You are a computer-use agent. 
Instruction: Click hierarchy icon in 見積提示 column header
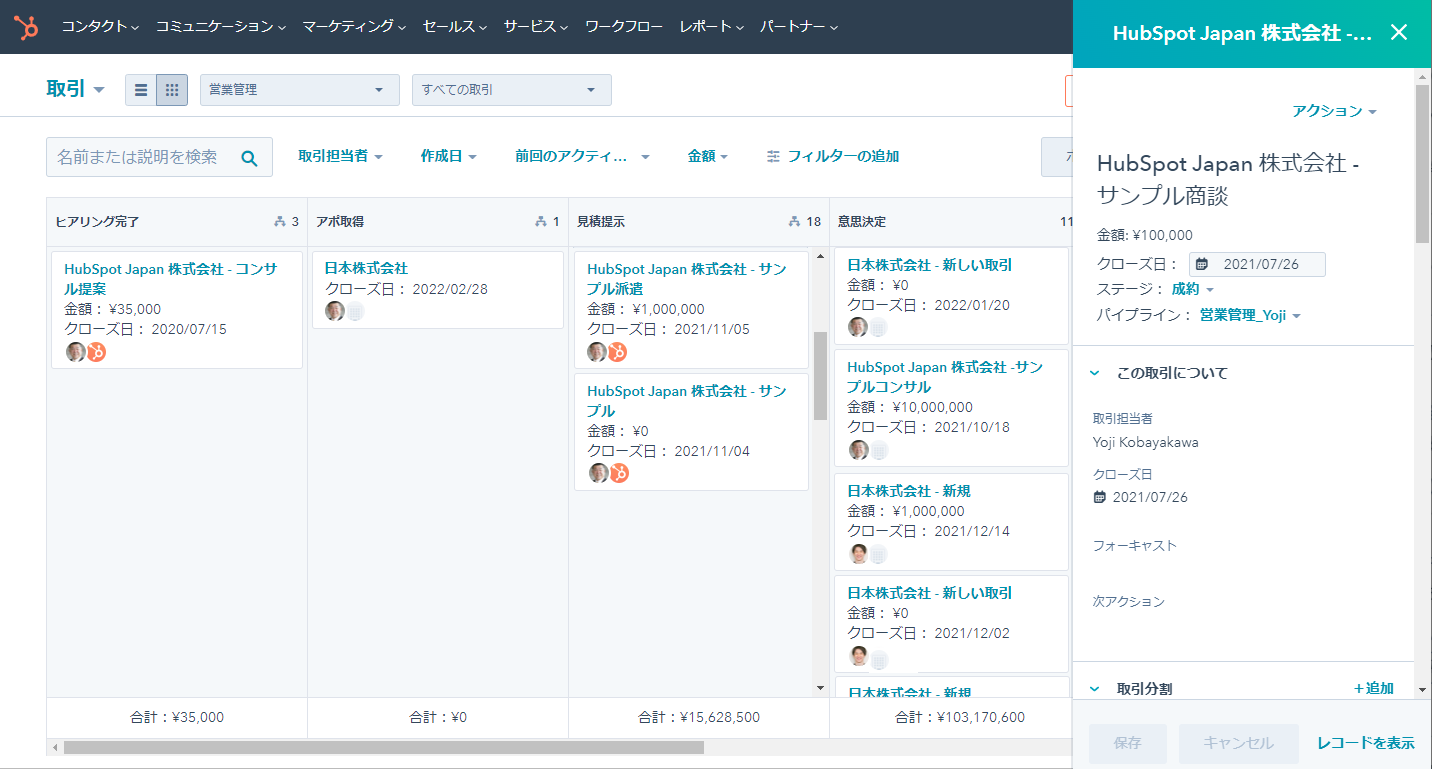pyautogui.click(x=794, y=222)
